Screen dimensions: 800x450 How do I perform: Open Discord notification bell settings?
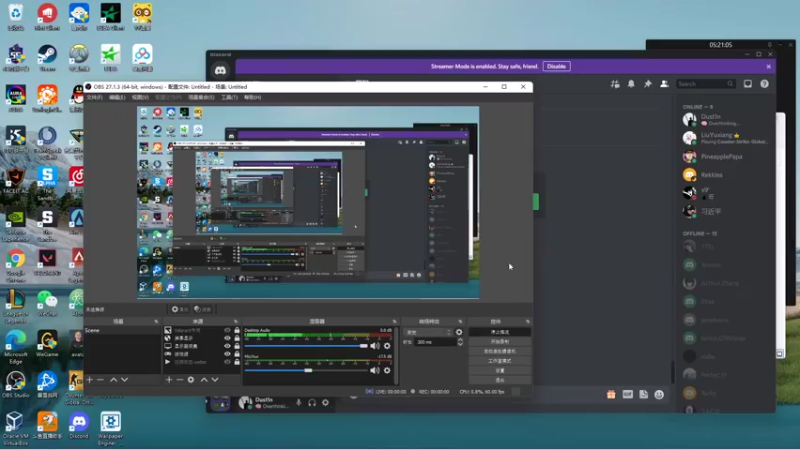pyautogui.click(x=631, y=84)
